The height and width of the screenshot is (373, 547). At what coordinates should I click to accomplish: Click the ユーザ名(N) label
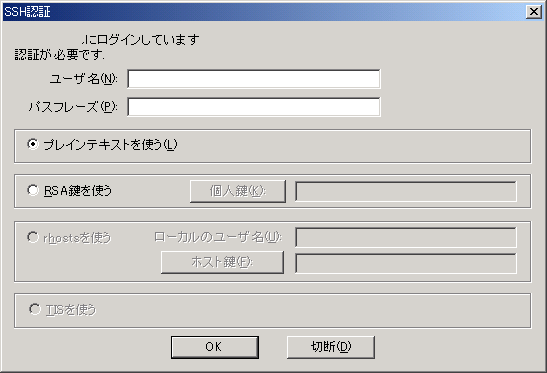[83, 79]
